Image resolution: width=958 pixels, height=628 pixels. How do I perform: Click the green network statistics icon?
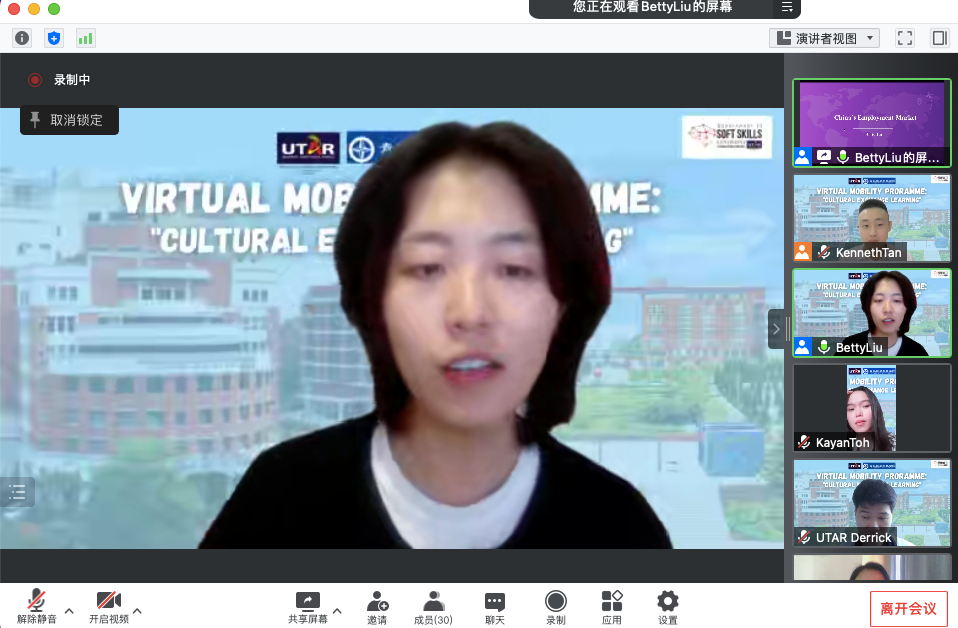point(85,38)
